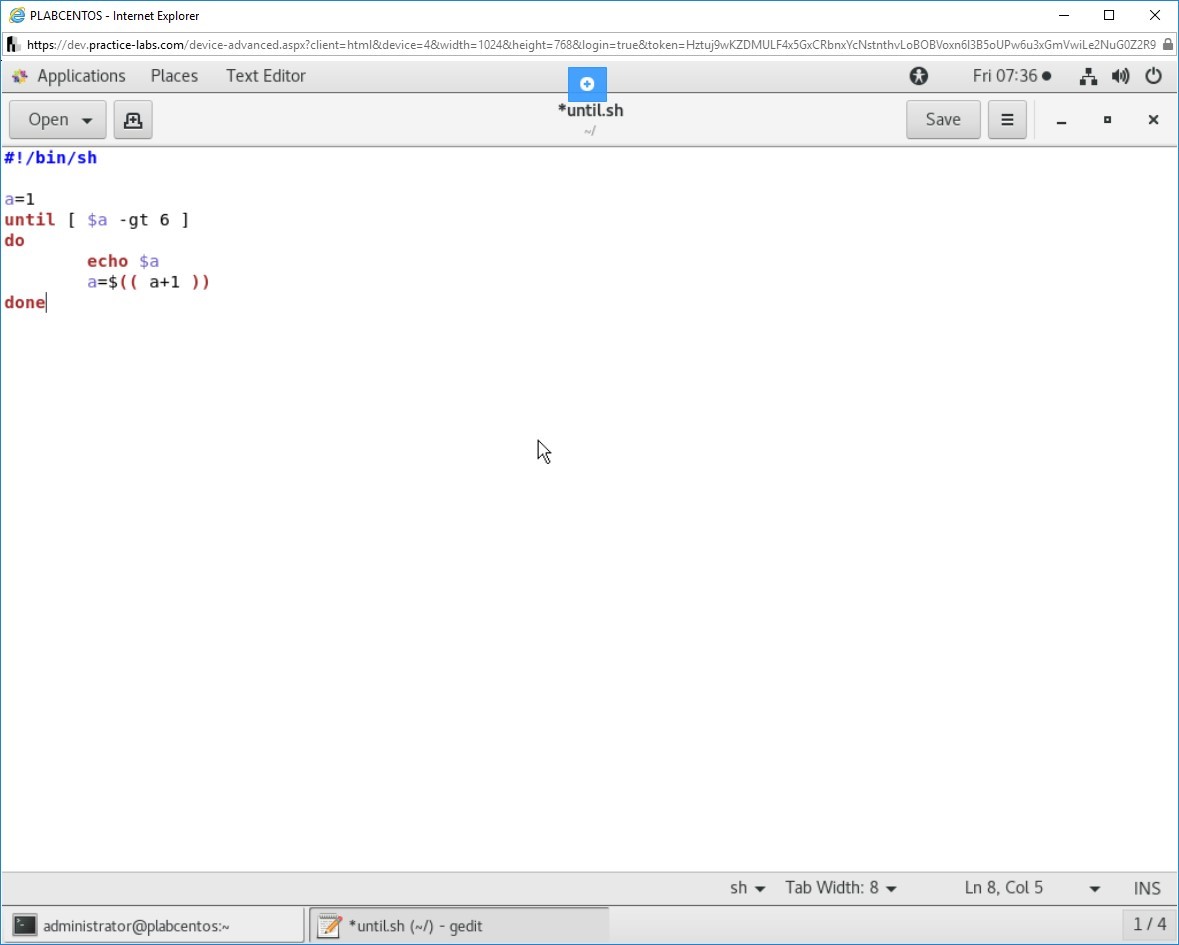Open the Applications menu
This screenshot has height=945, width=1179.
[x=81, y=76]
